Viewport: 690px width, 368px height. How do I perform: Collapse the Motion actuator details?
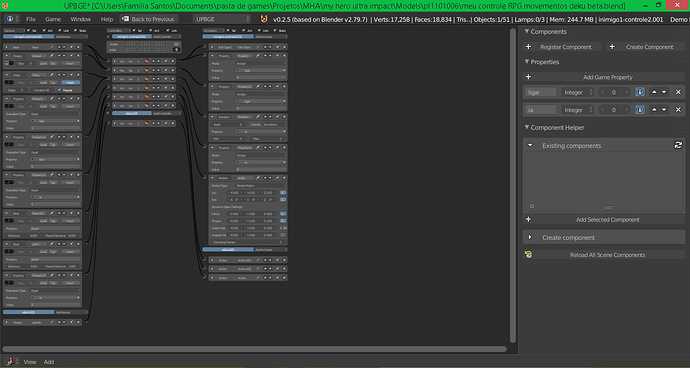[x=212, y=178]
